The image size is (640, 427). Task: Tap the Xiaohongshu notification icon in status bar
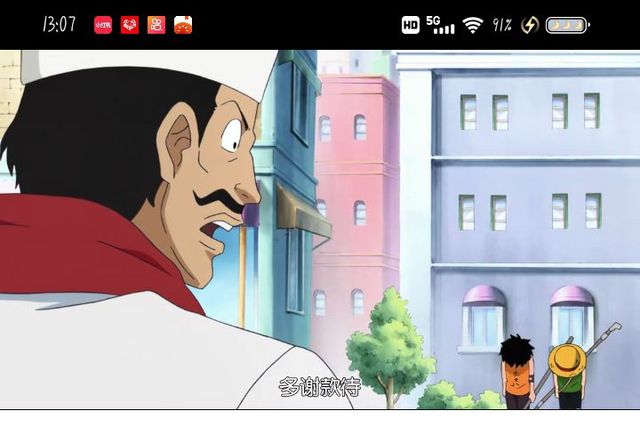(x=103, y=25)
